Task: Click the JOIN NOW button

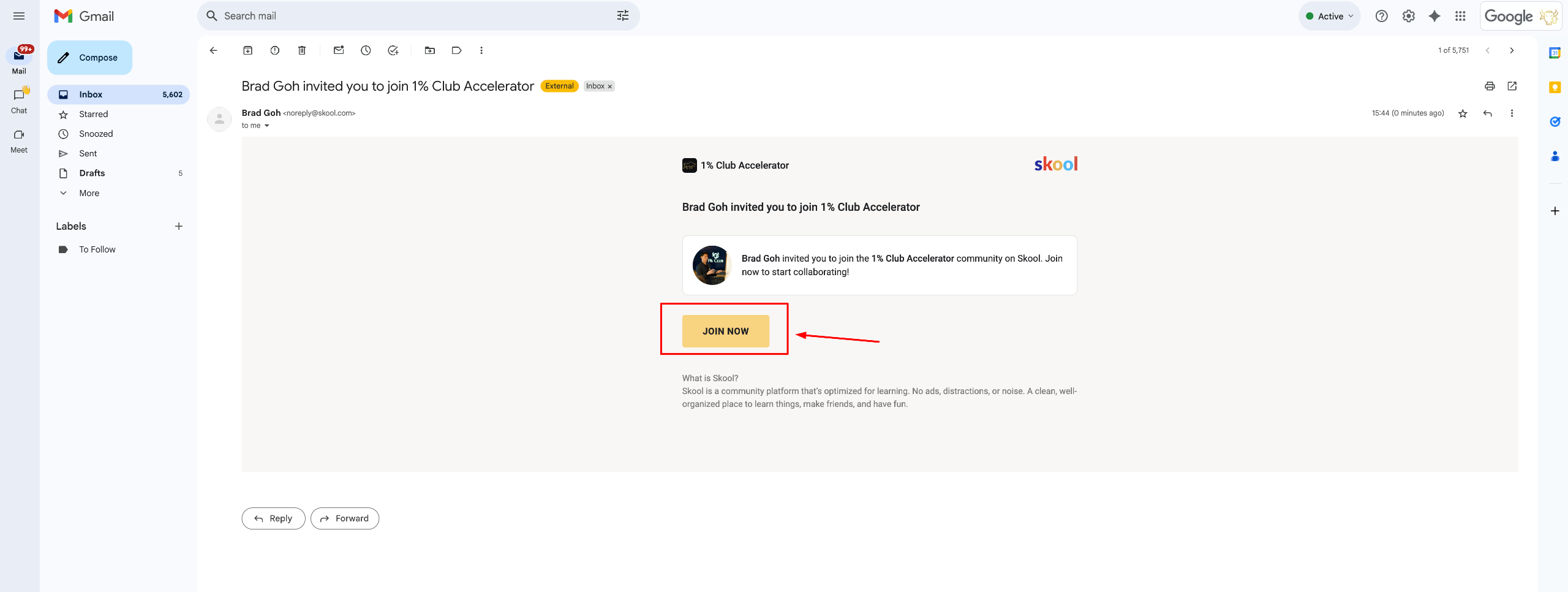Action: [x=725, y=331]
